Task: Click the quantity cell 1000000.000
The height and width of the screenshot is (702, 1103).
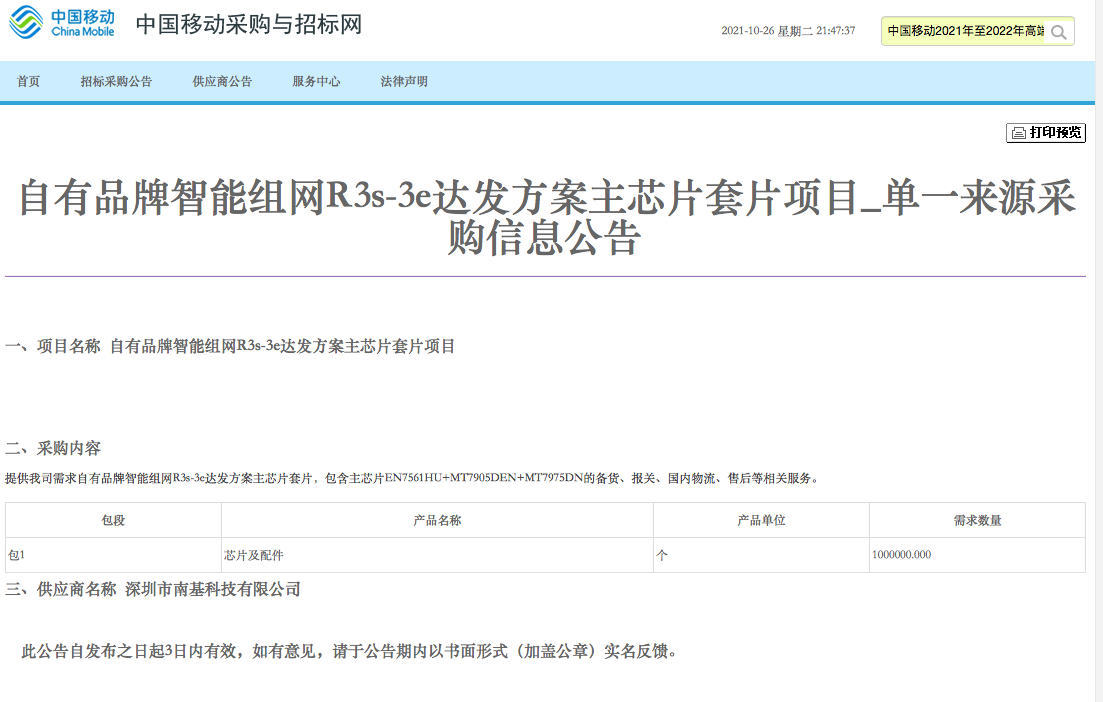Action: pos(977,555)
